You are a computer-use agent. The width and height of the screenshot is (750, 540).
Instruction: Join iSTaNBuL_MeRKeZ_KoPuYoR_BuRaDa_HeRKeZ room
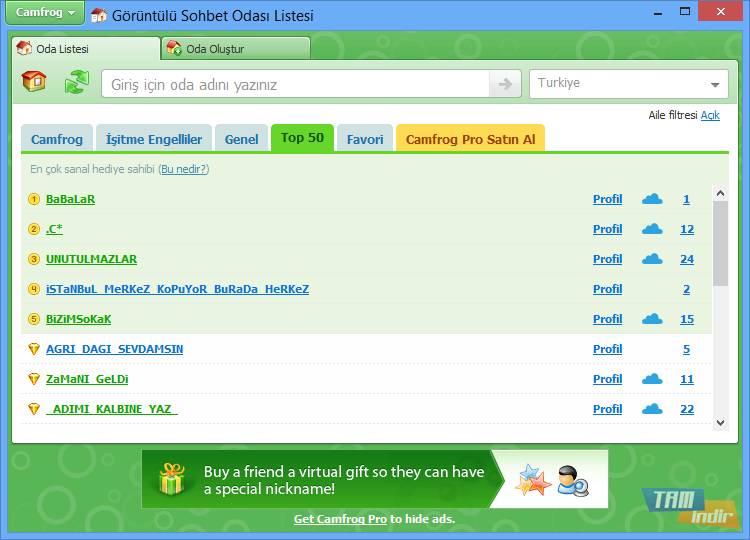(177, 289)
